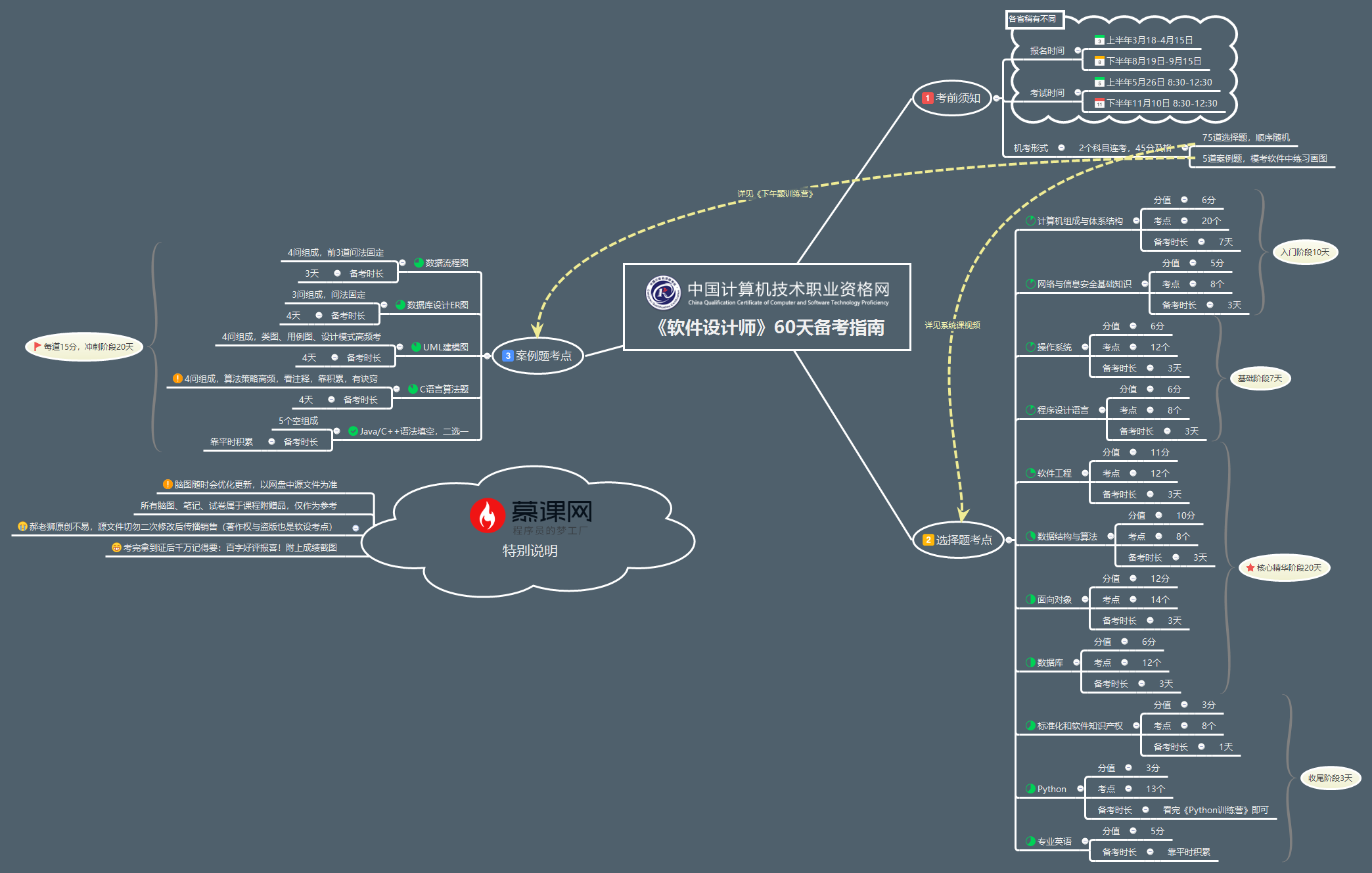Select the 11分 value under 软件工程
Screen dimensions: 1372x873
pos(1160,452)
